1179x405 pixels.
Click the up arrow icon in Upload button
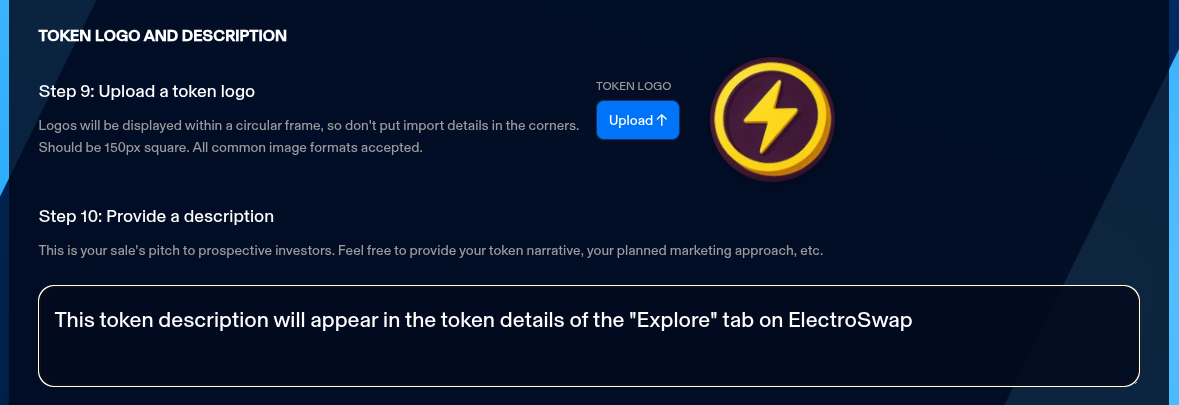click(662, 120)
